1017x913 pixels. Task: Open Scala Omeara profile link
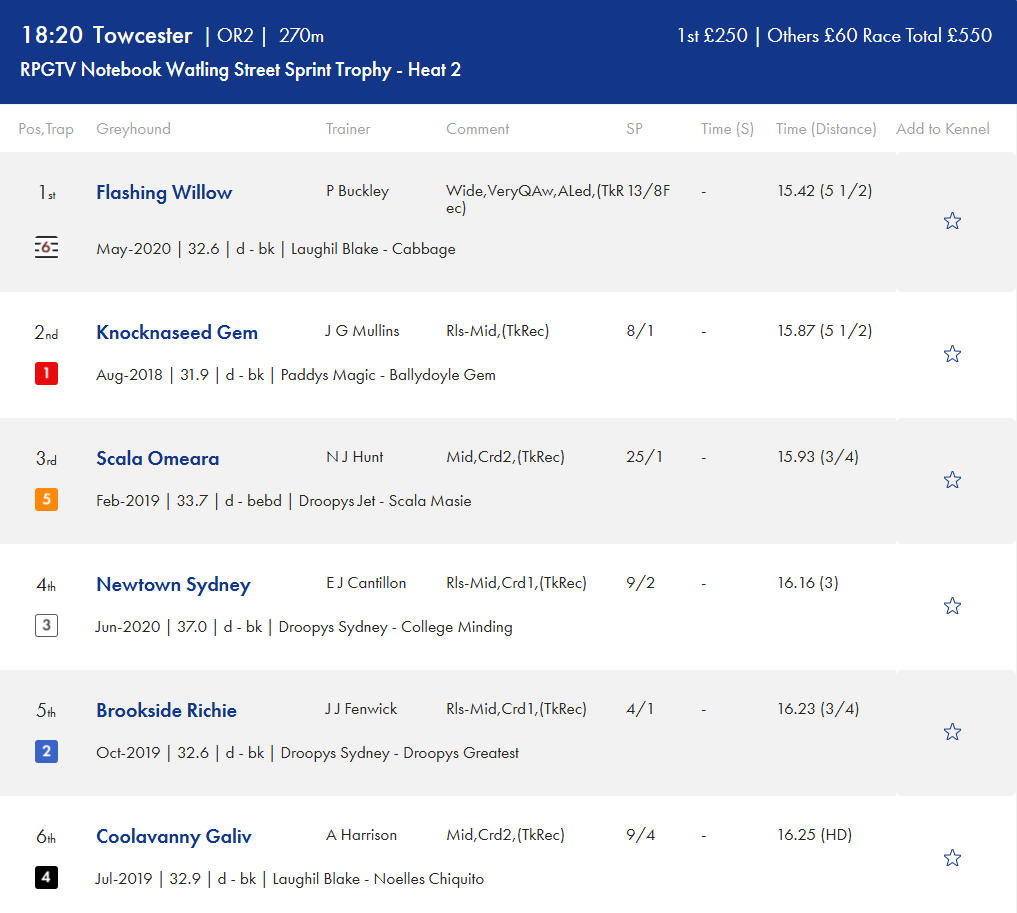157,459
